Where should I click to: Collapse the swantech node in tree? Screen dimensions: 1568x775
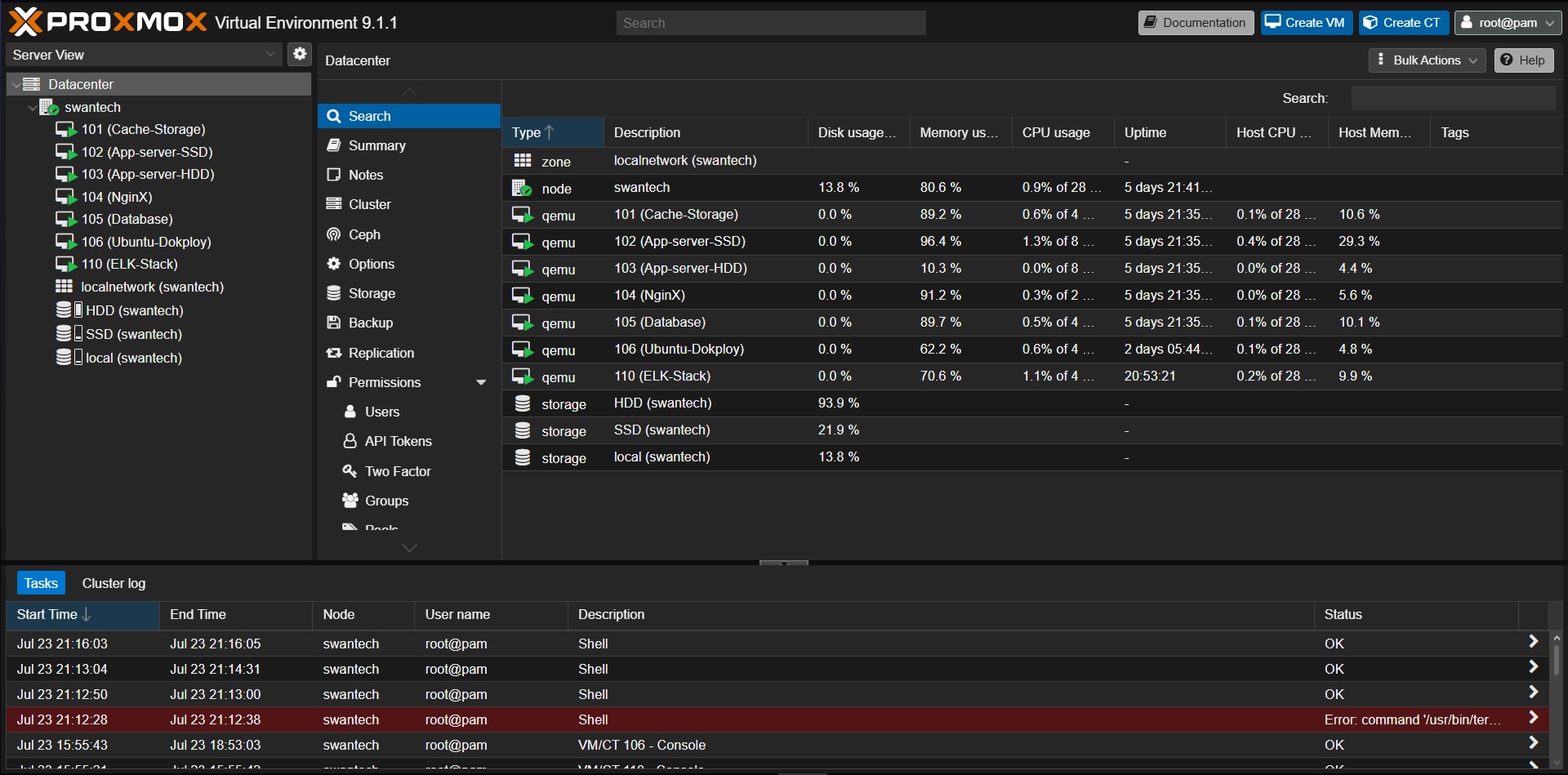32,107
